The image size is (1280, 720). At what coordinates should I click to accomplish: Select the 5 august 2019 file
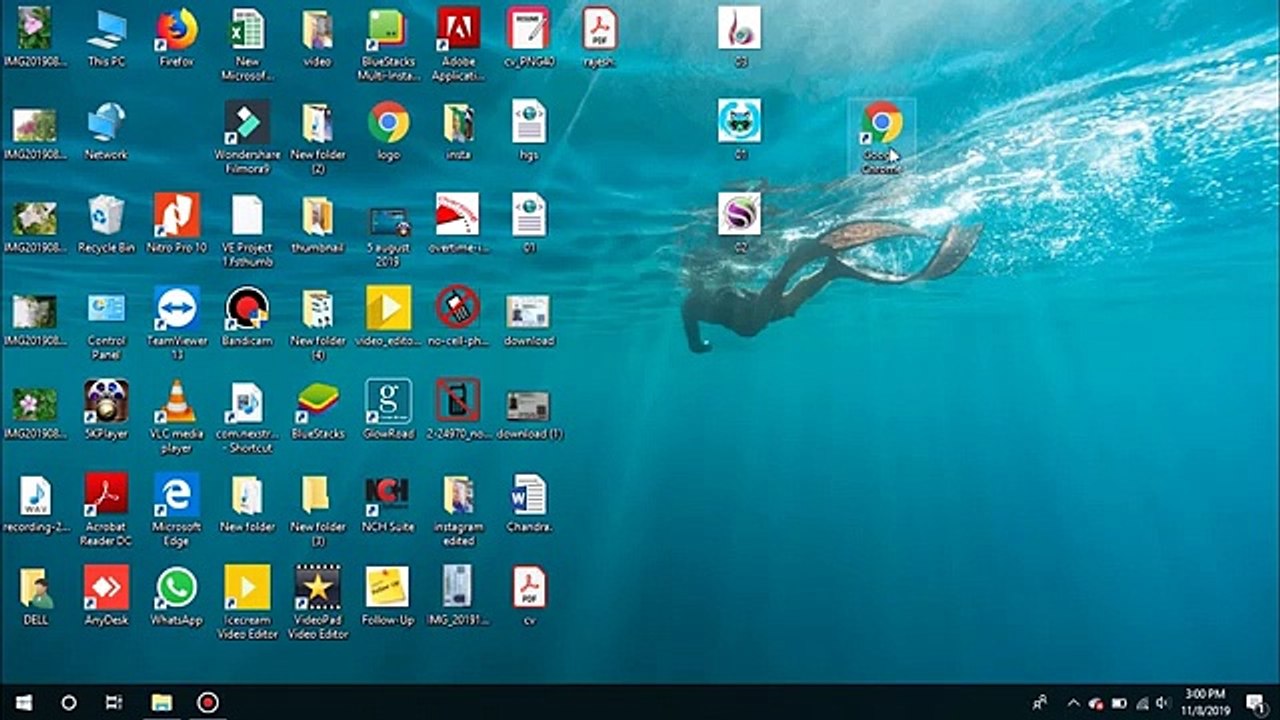388,238
